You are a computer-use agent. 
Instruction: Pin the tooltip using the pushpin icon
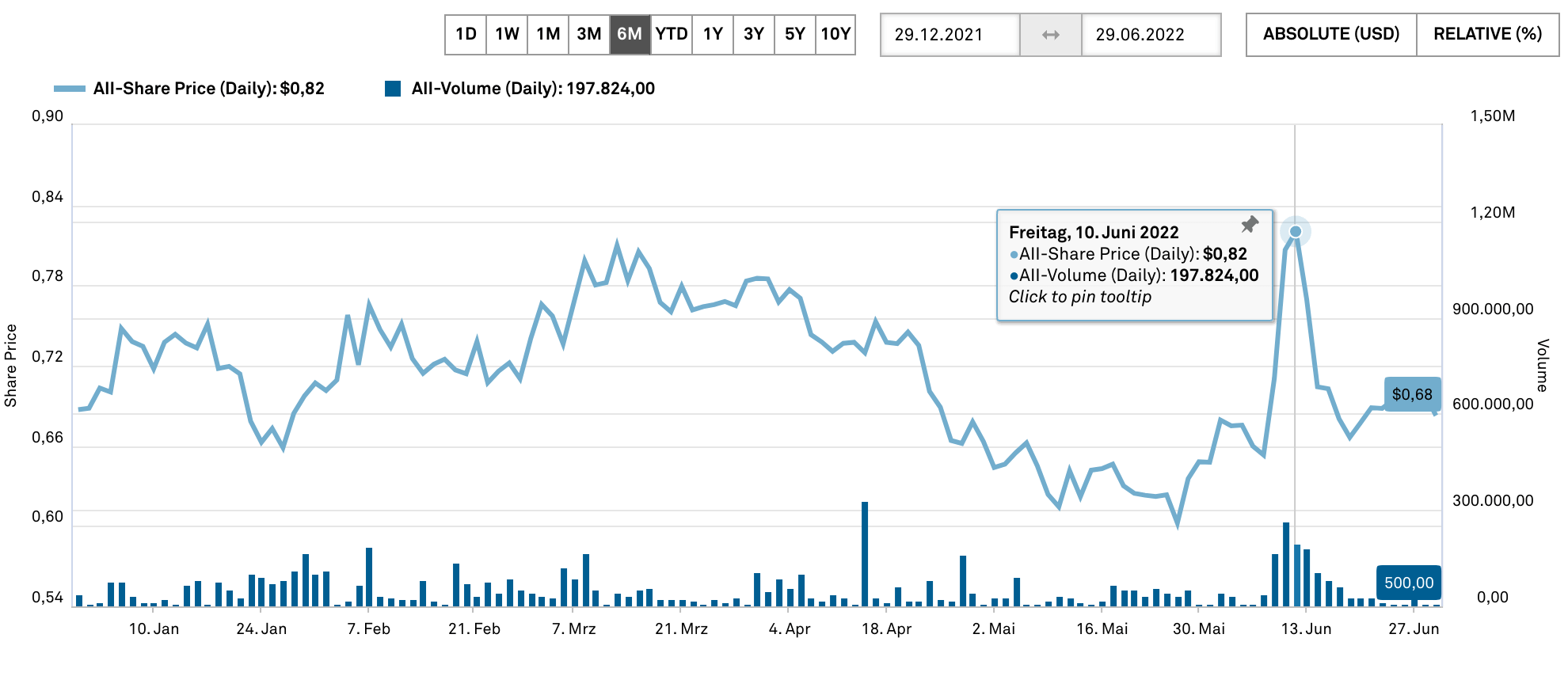pyautogui.click(x=1250, y=225)
